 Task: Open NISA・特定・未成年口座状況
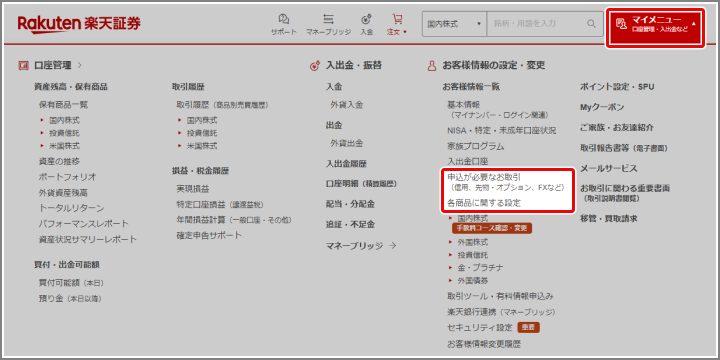tap(502, 131)
